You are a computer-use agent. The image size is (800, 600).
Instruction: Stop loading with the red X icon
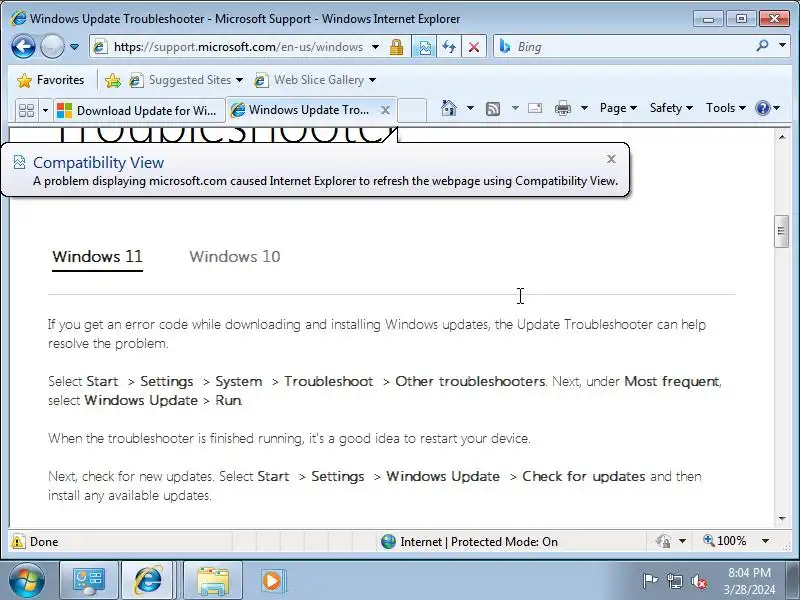(x=474, y=47)
